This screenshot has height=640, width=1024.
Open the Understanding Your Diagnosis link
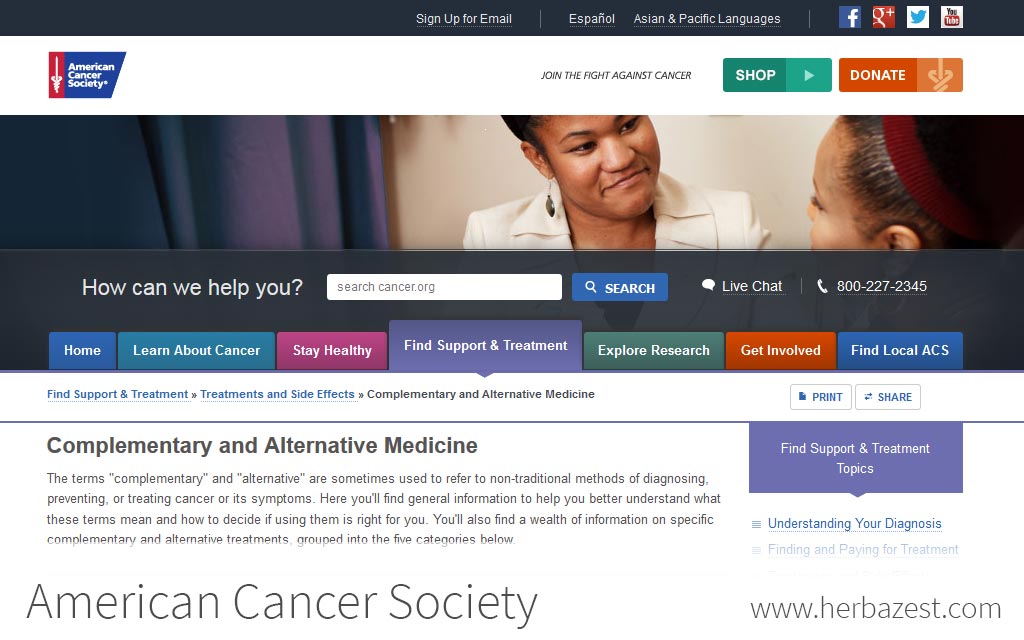coord(854,524)
